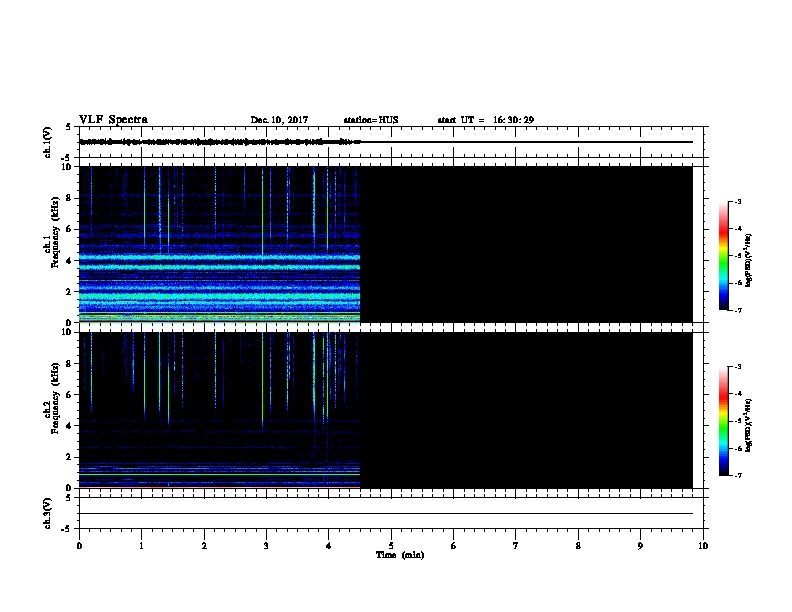Click the start UT time "16:30:29"
Screen dimensions: 792x612
[x=513, y=120]
